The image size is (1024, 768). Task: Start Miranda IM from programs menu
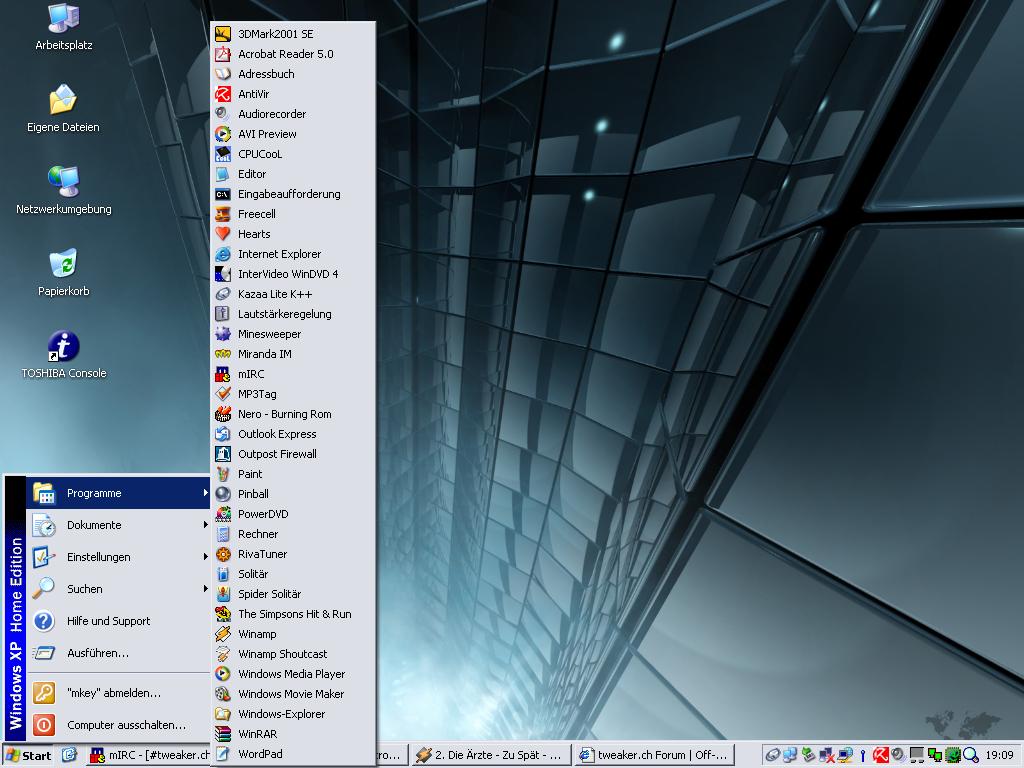pos(264,354)
